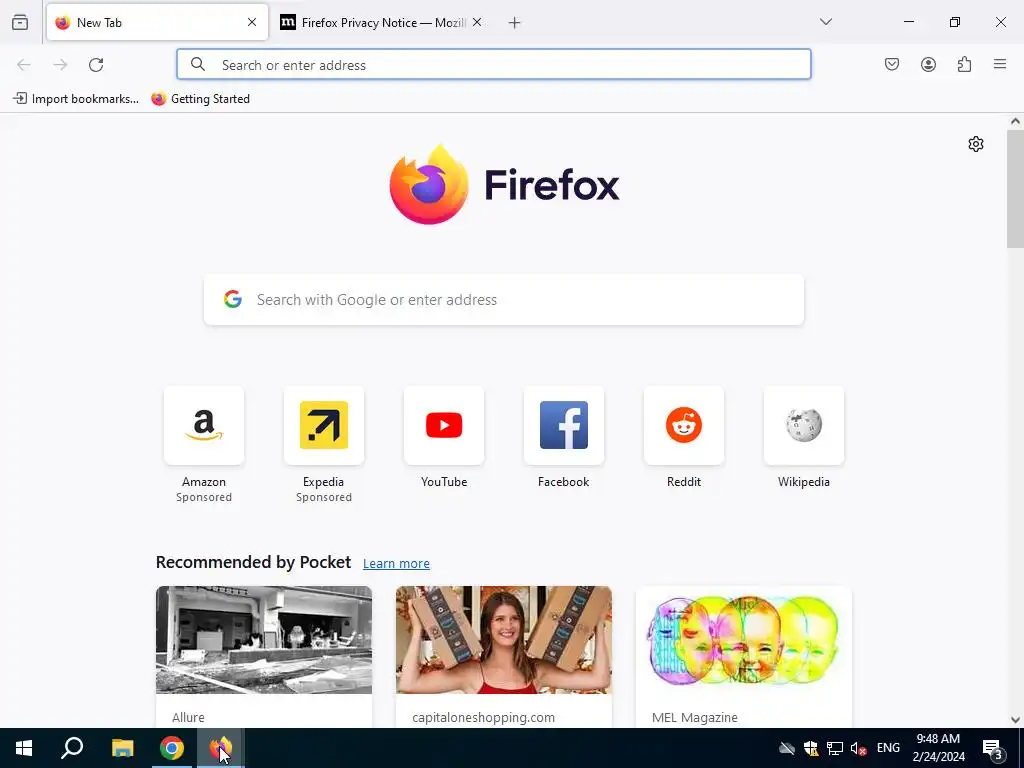
Task: Open a new tab with plus
Action: (515, 23)
